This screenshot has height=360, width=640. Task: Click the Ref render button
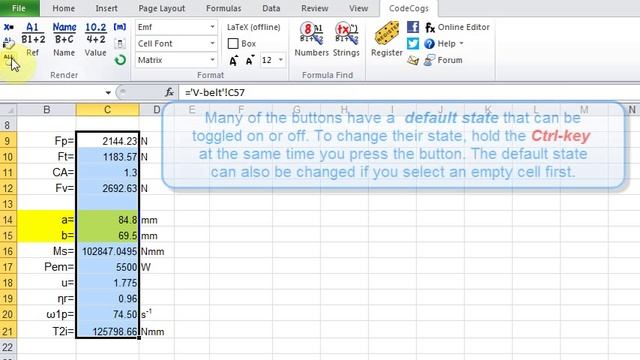(33, 39)
